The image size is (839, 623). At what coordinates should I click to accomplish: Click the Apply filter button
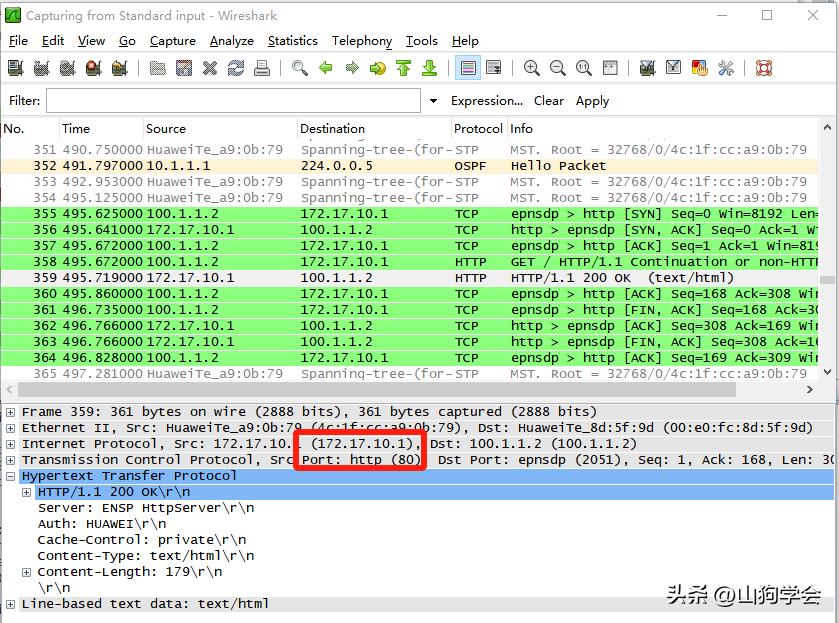pos(592,101)
